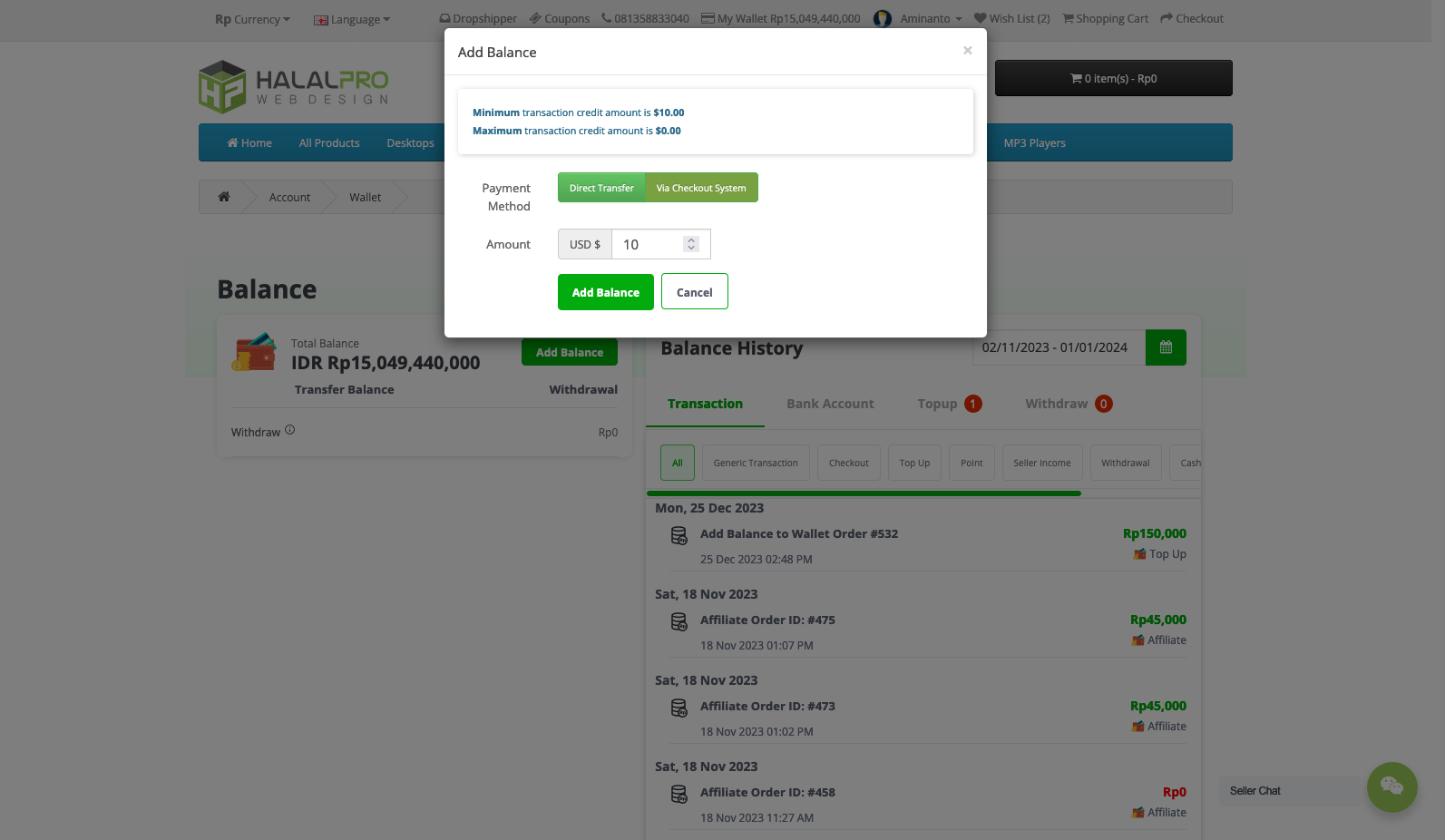The image size is (1445, 840).
Task: Open the Shopping Cart link
Action: [x=1106, y=18]
